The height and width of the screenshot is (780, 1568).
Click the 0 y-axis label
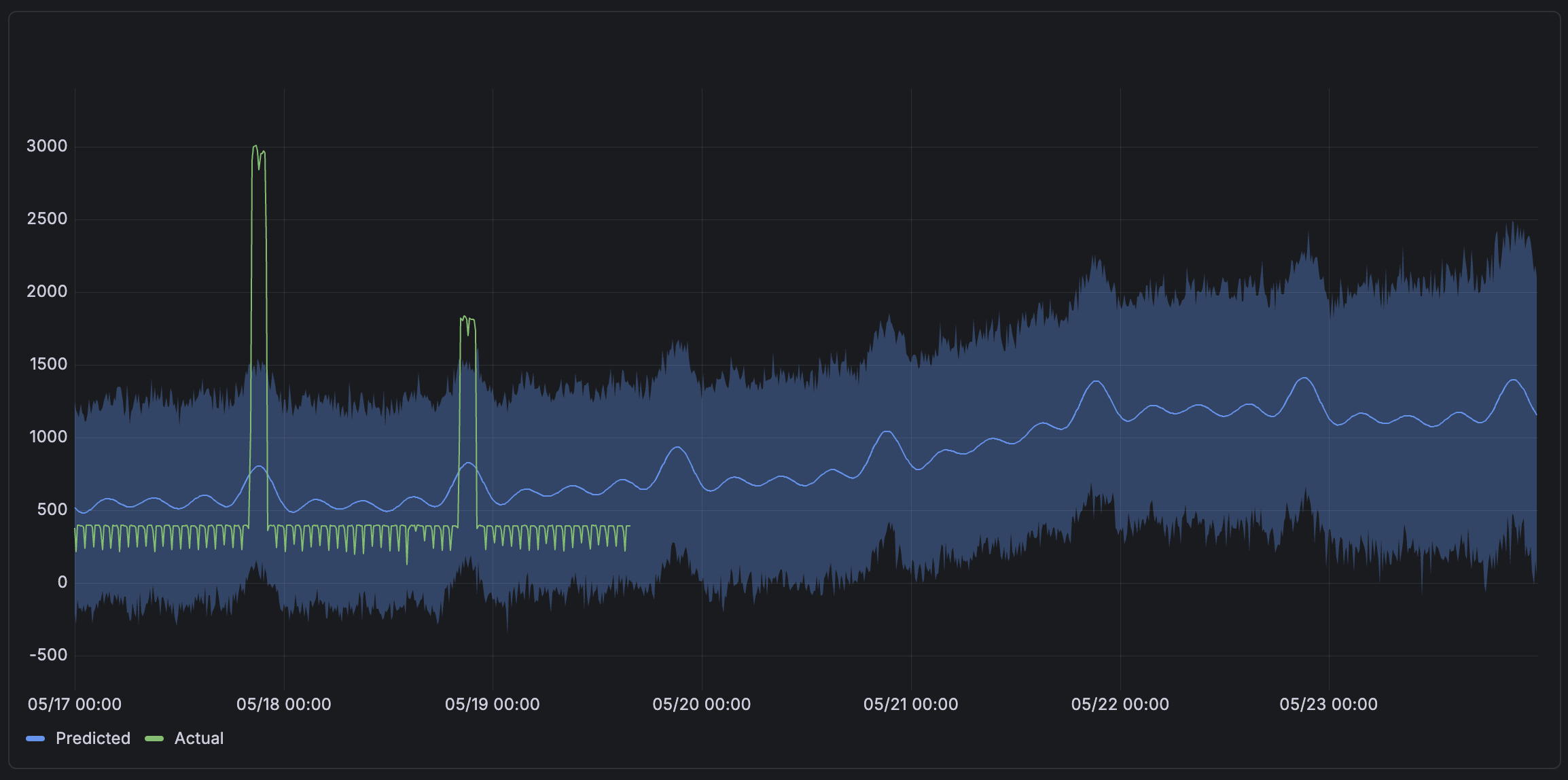(x=63, y=582)
